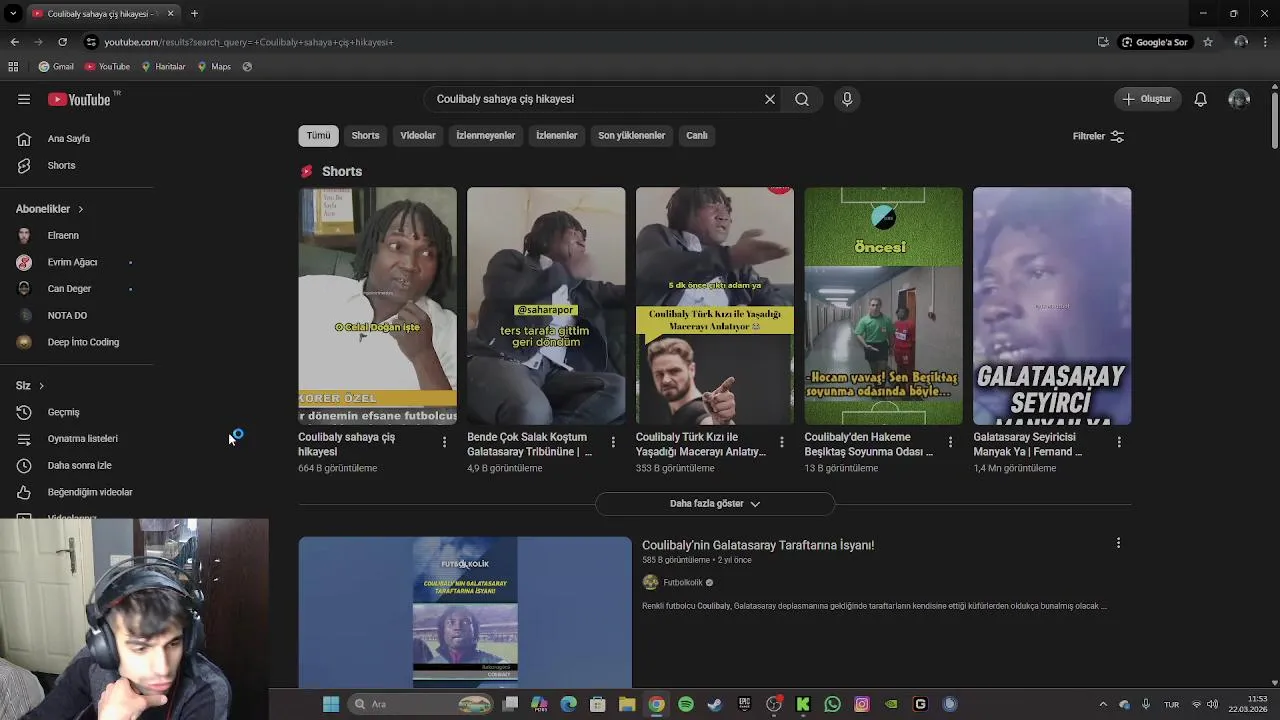This screenshot has width=1280, height=720.
Task: Select the Tümü filter chip
Action: (x=318, y=136)
